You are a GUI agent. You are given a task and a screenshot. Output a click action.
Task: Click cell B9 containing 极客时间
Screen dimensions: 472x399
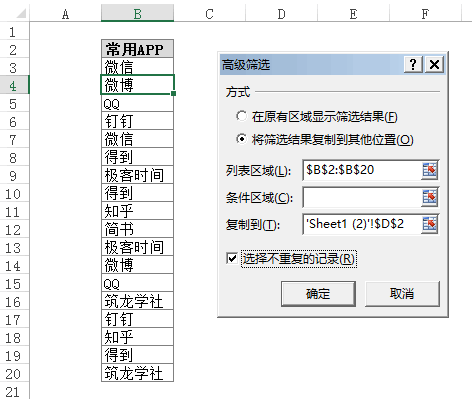pos(137,175)
